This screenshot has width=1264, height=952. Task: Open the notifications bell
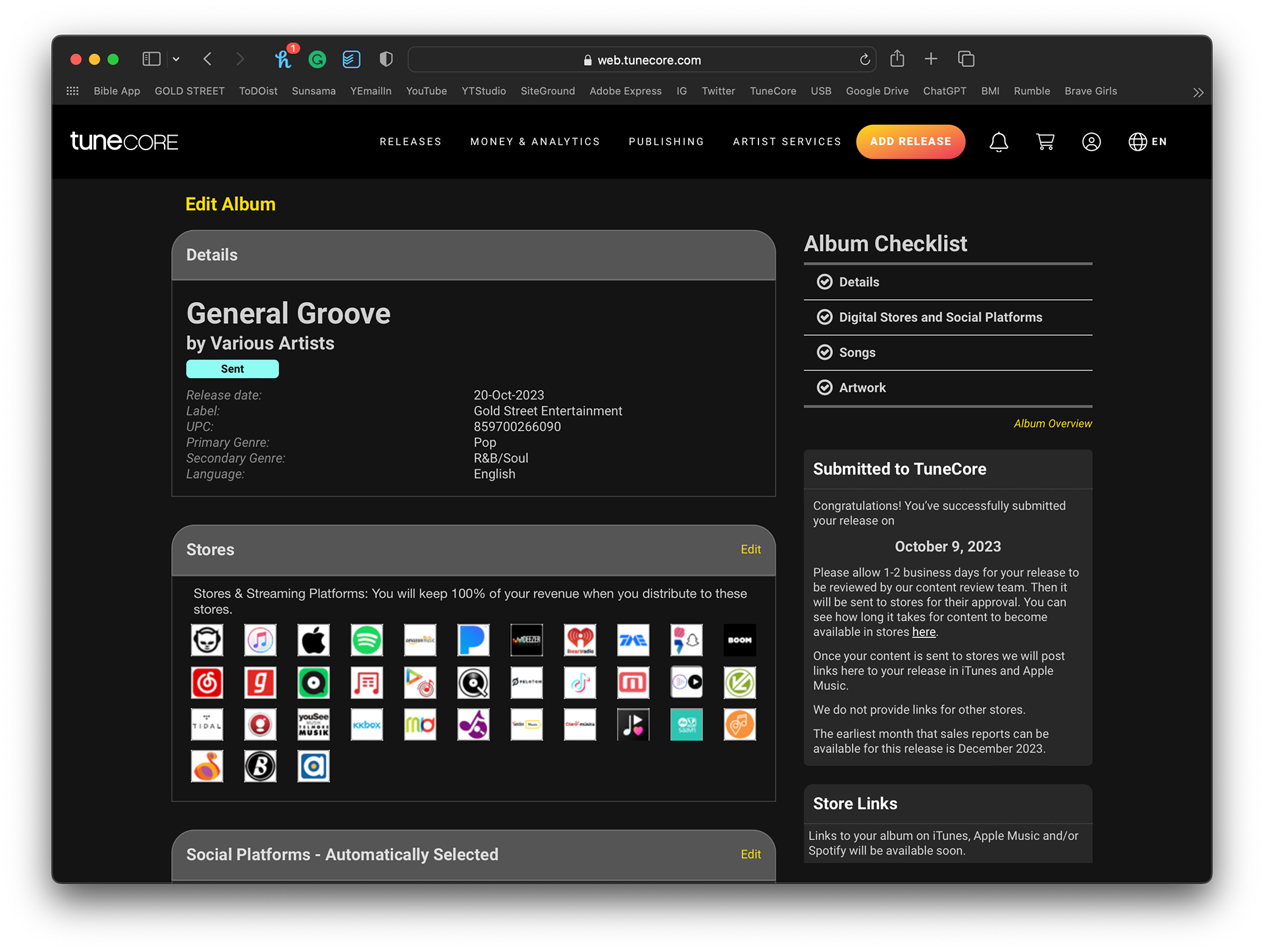tap(999, 142)
